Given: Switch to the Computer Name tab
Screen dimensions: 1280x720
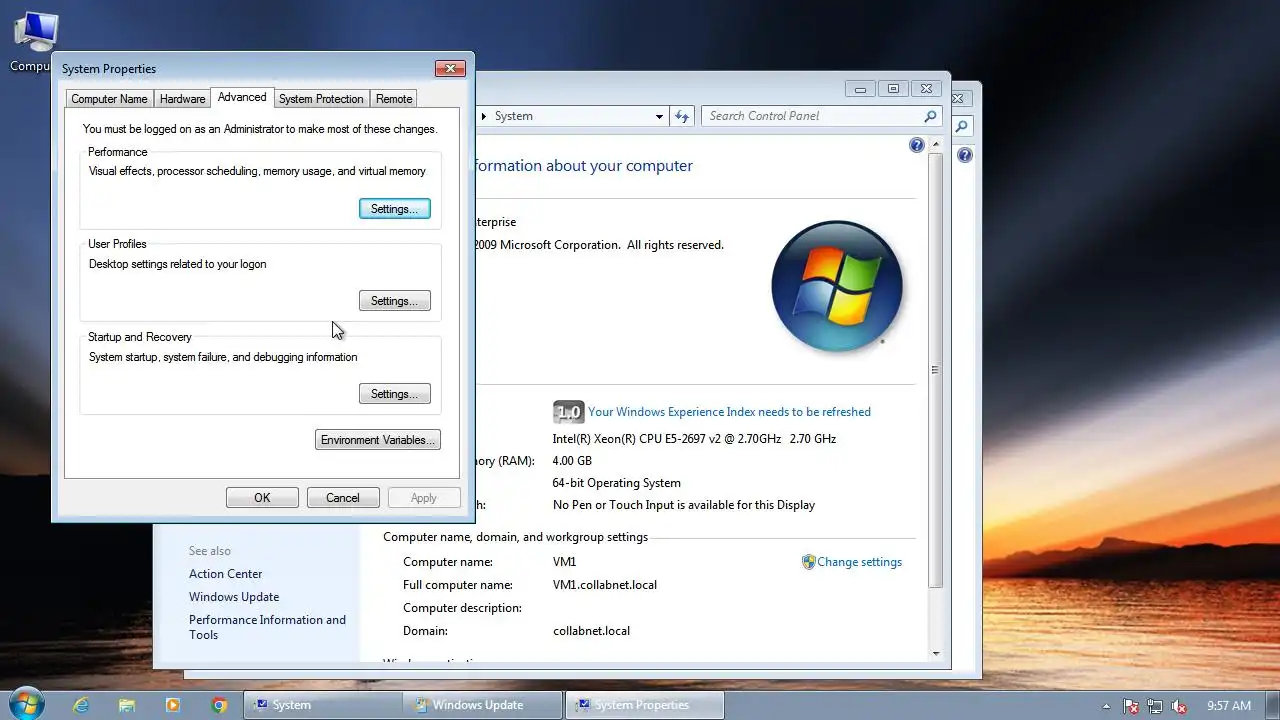Looking at the screenshot, I should [x=109, y=99].
